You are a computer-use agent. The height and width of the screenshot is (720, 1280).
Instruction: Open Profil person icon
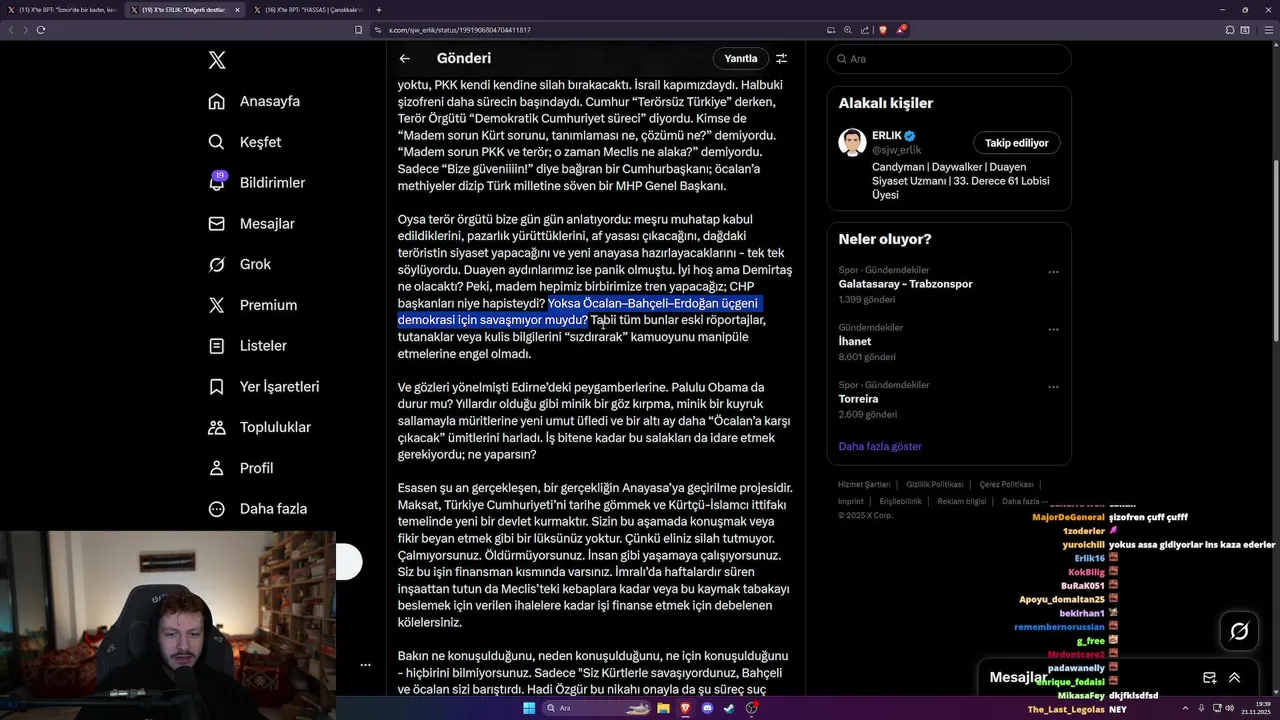pos(217,468)
